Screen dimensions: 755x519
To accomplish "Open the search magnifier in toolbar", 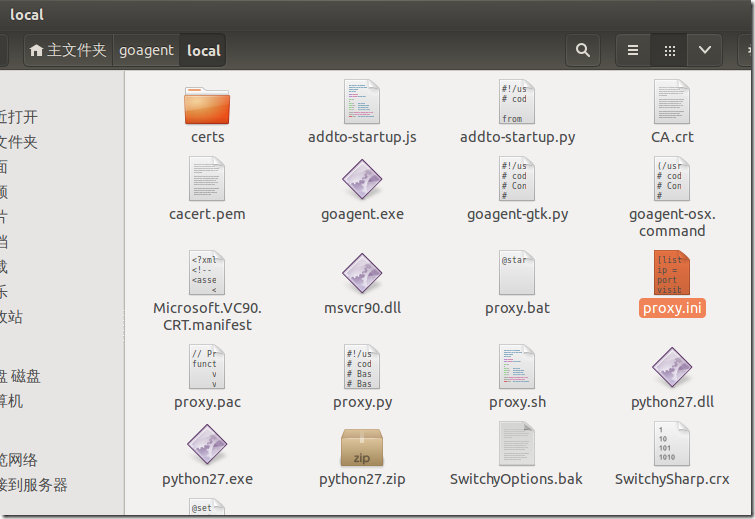I will pyautogui.click(x=583, y=50).
